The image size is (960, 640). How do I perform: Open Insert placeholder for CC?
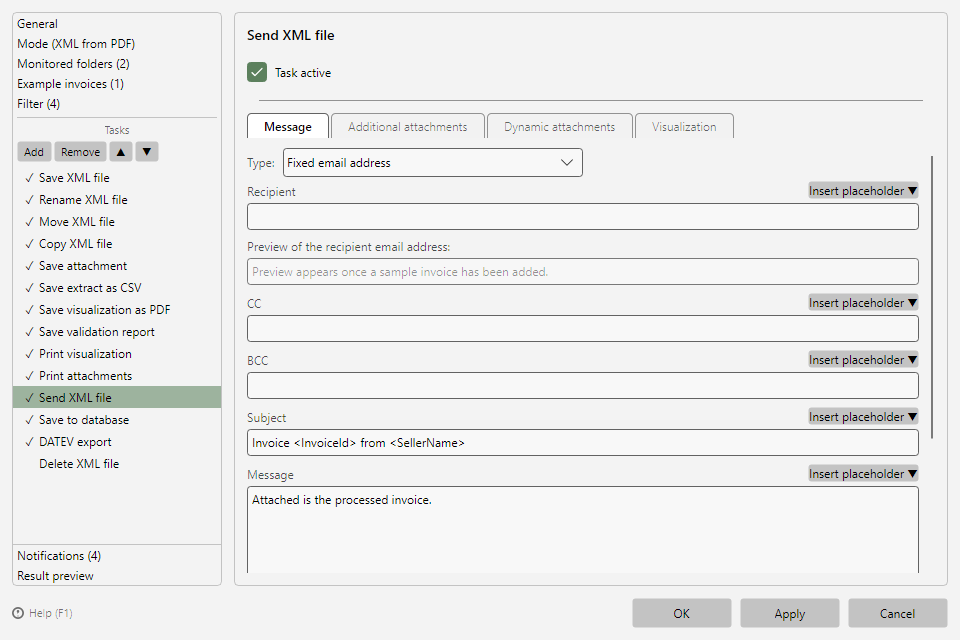point(863,303)
